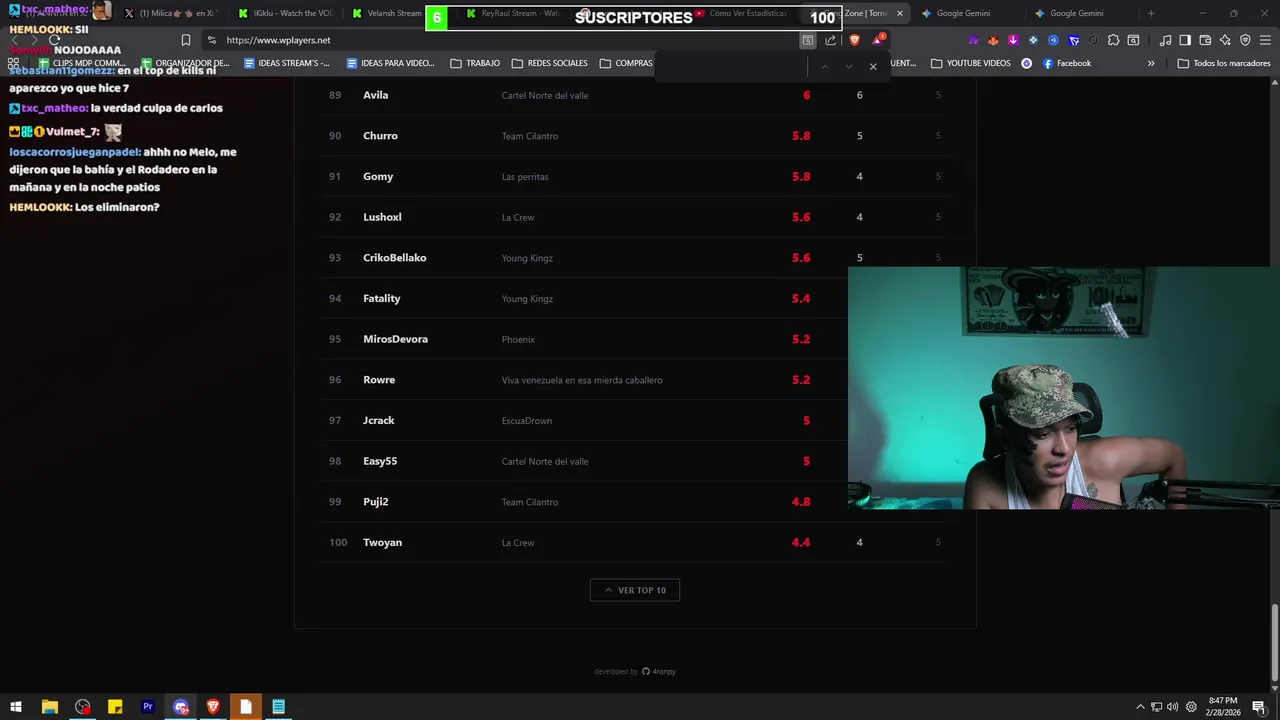The width and height of the screenshot is (1280, 720).
Task: Switch to the last Google Gemini tab
Action: point(1069,13)
